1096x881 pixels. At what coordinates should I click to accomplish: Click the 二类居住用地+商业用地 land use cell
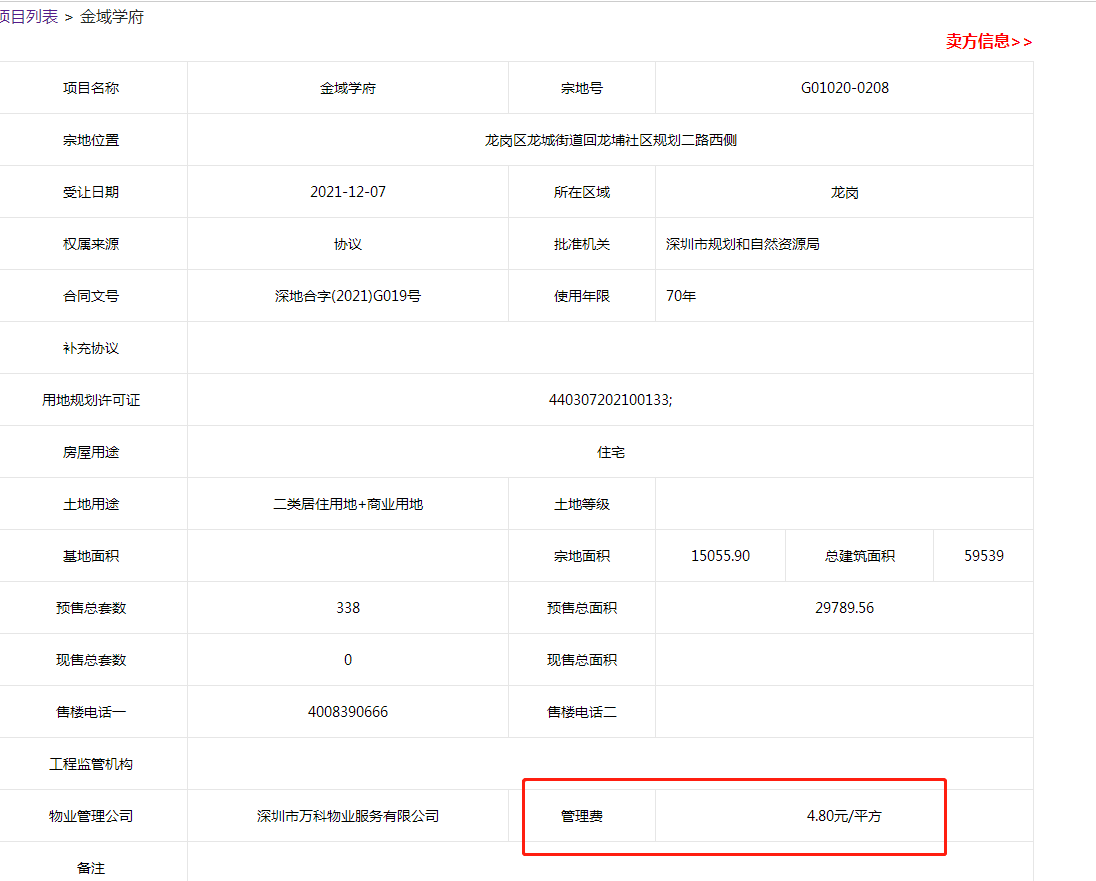click(347, 504)
